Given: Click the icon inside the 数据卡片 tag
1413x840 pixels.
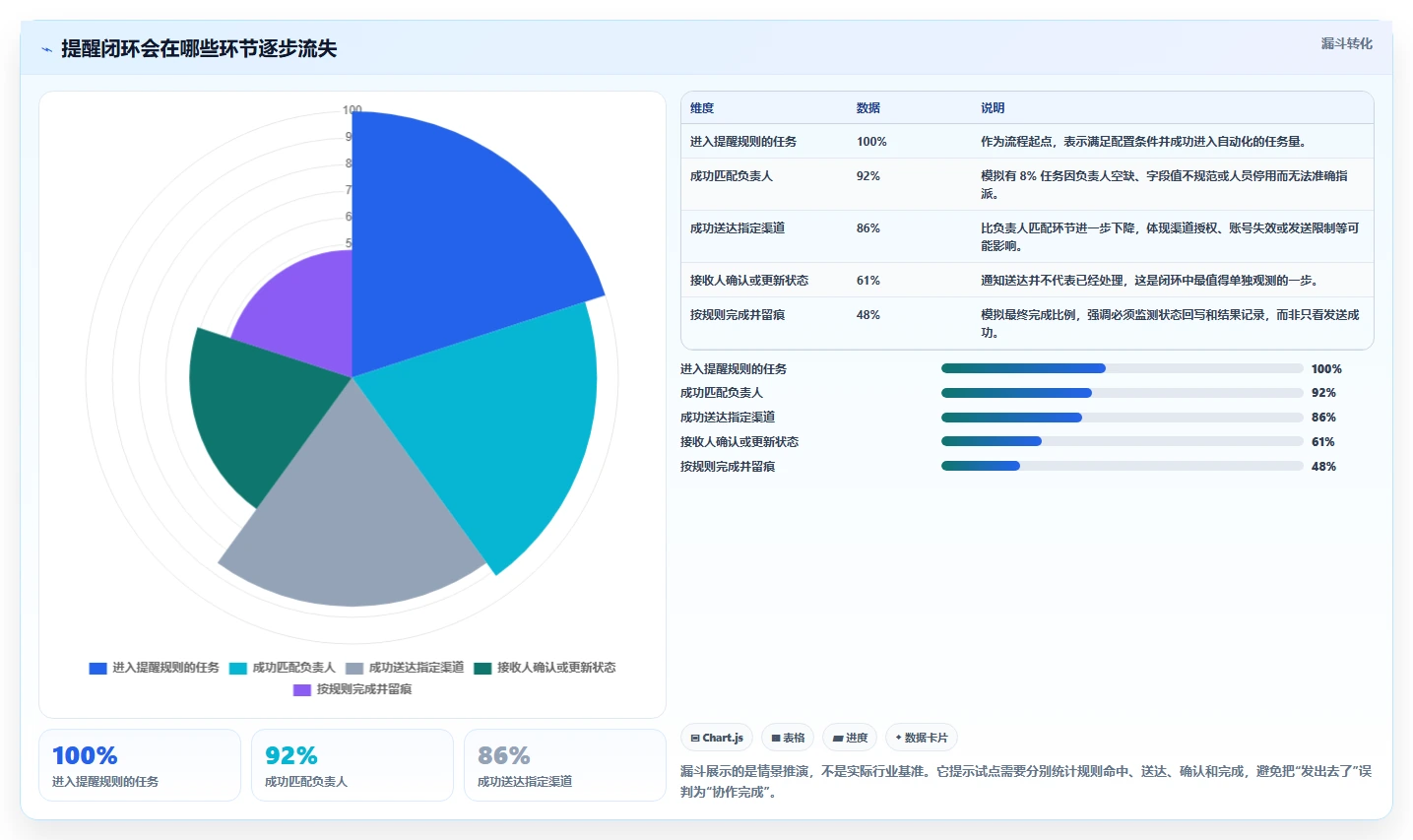Looking at the screenshot, I should [899, 738].
